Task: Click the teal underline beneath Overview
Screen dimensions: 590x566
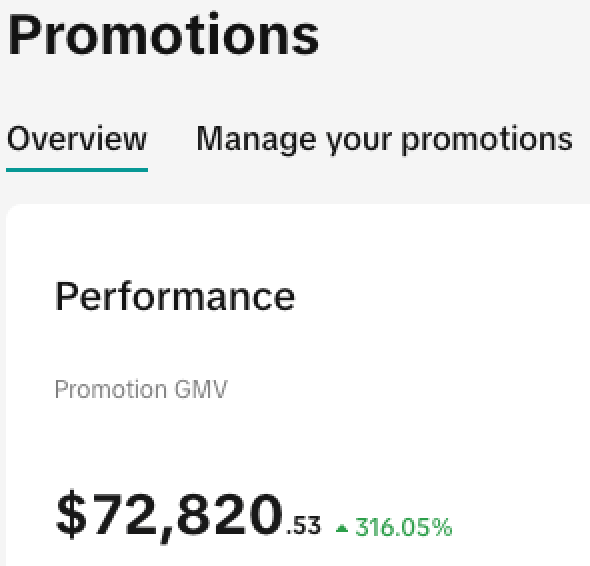Action: 77,170
